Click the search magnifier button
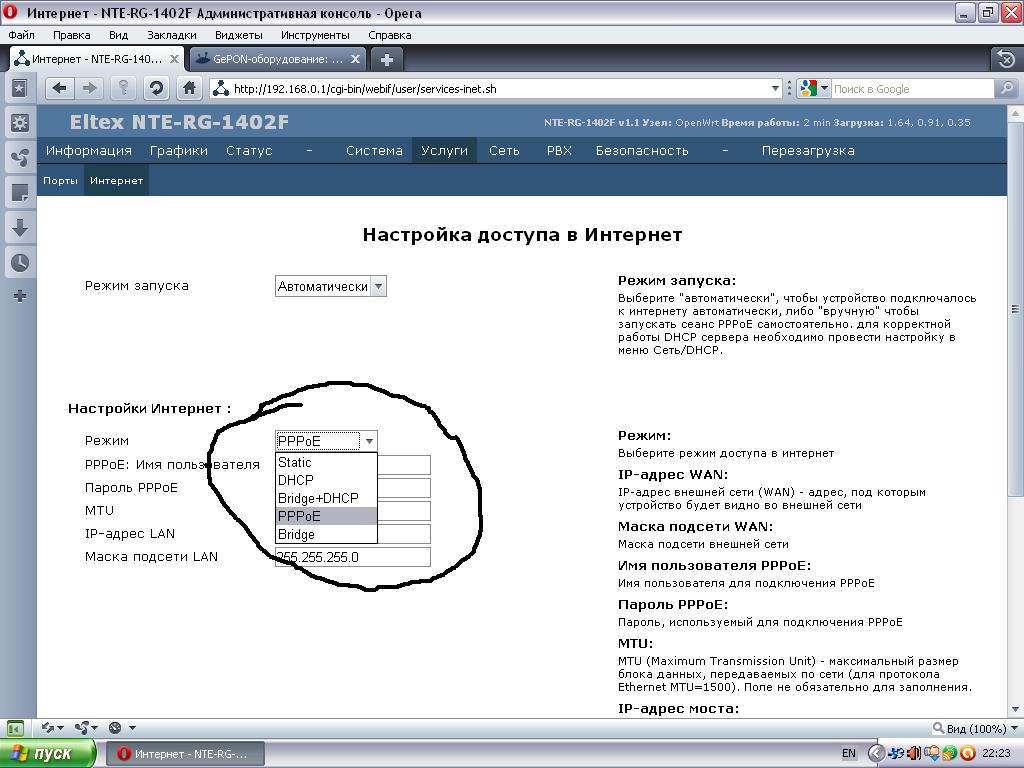 coord(1006,88)
